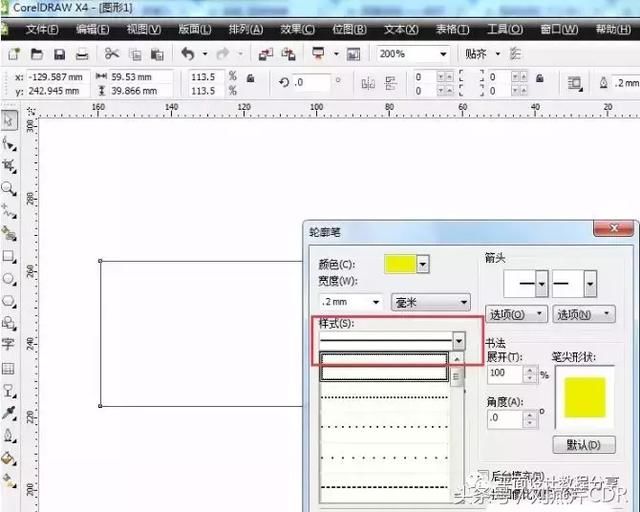Screen dimensions: 640x512
Task: Open the 排列(A) menu
Action: (246, 29)
